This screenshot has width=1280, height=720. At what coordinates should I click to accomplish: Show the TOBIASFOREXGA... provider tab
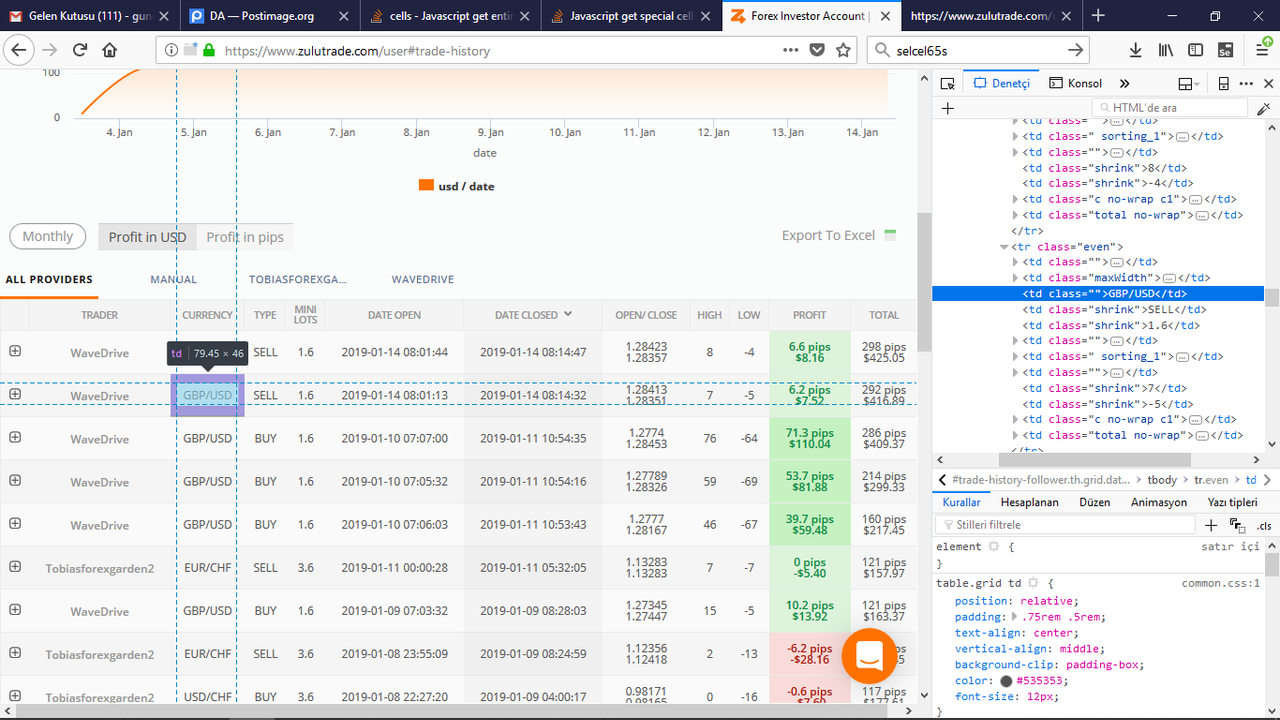[298, 280]
